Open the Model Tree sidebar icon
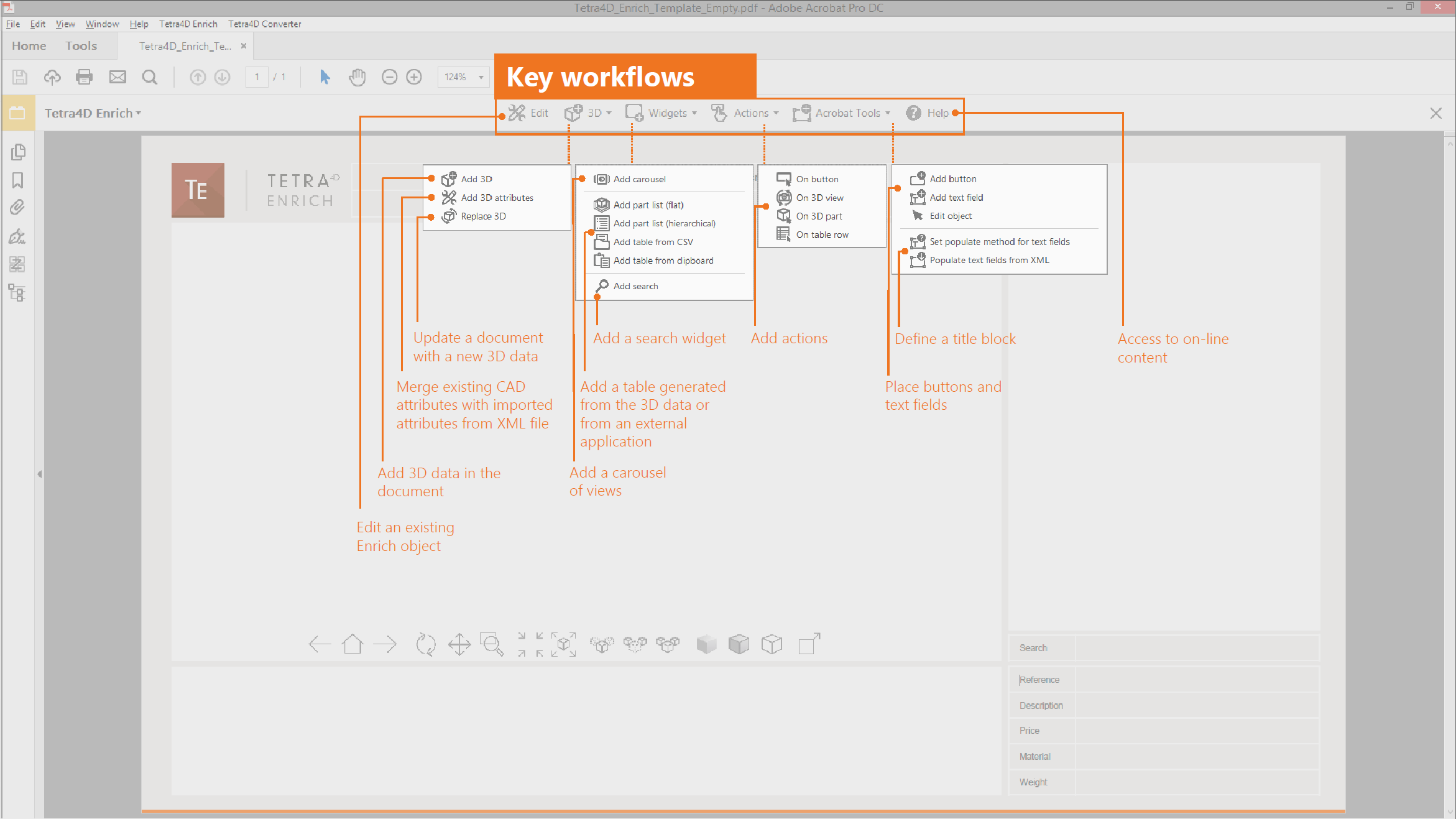Image resolution: width=1456 pixels, height=819 pixels. tap(17, 293)
